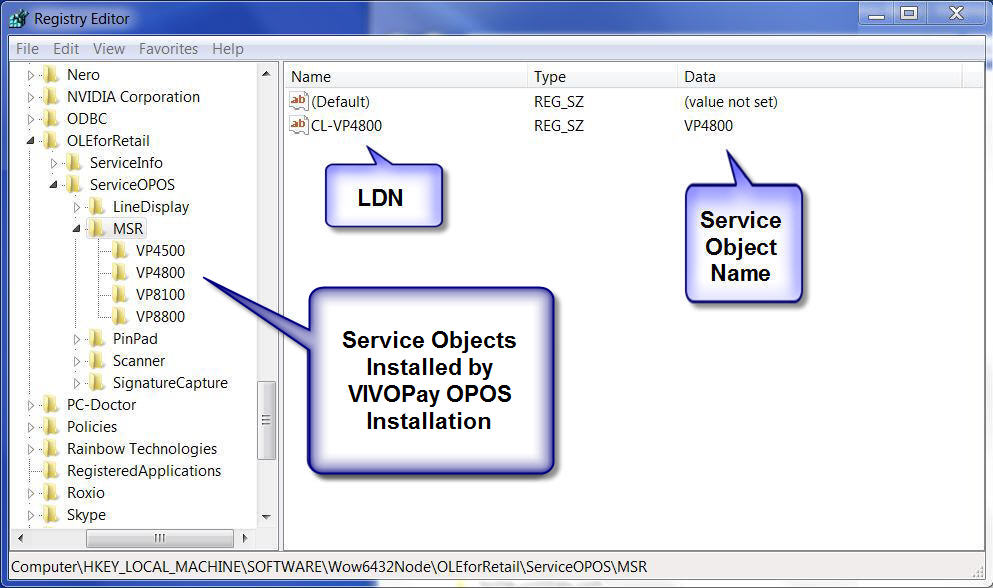The height and width of the screenshot is (588, 993).
Task: Click the Registry Editor title bar icon
Action: tap(18, 19)
